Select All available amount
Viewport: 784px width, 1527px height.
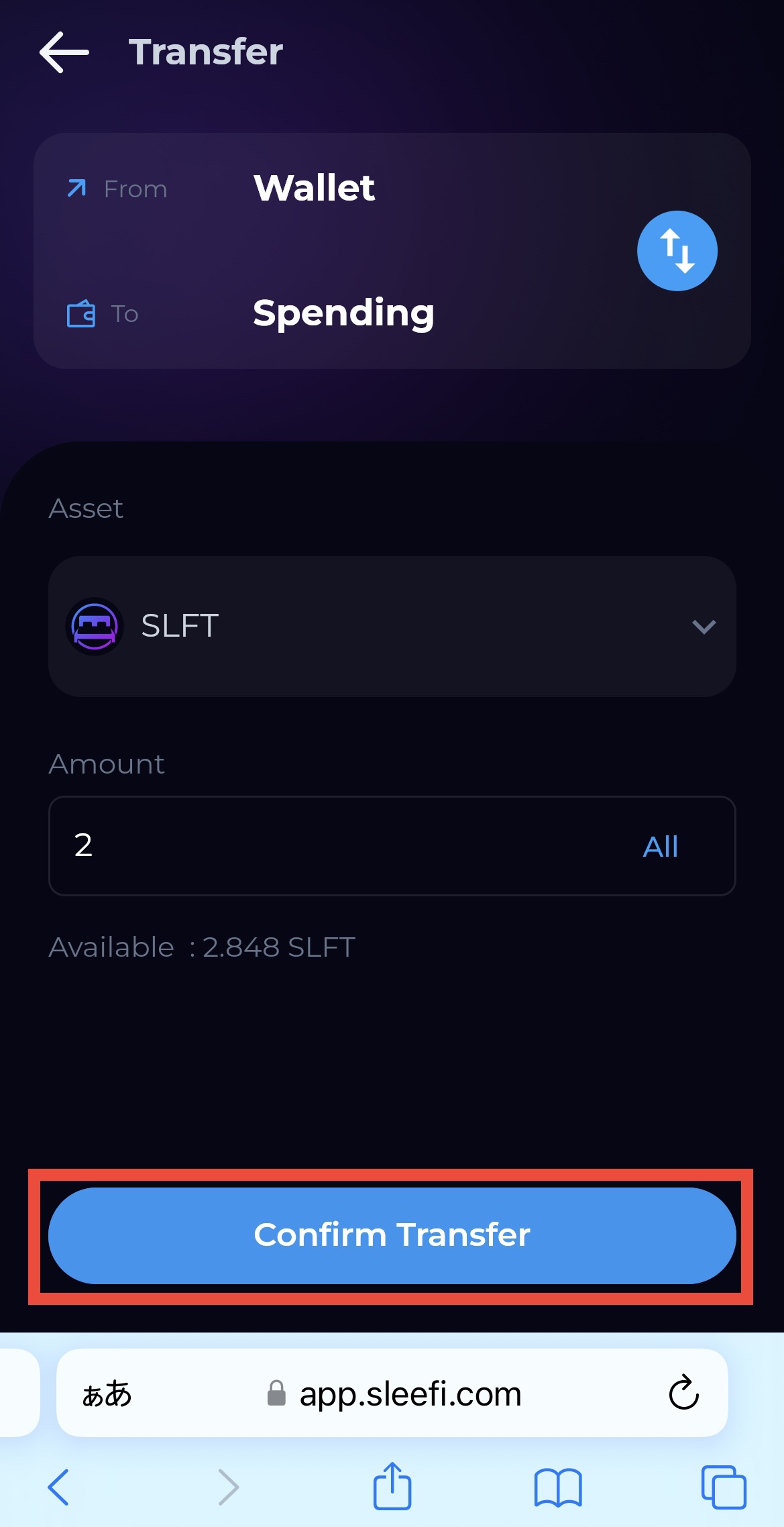[661, 847]
